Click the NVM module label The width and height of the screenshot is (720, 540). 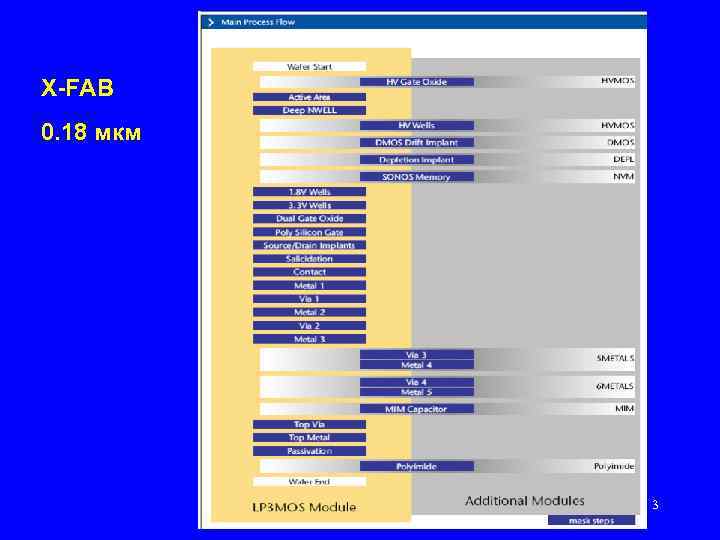point(624,176)
